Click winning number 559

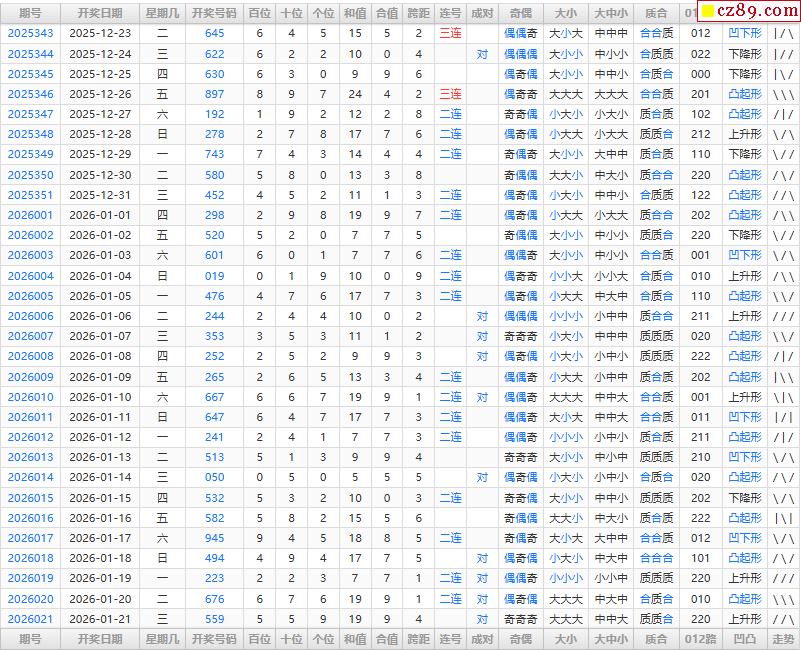215,619
